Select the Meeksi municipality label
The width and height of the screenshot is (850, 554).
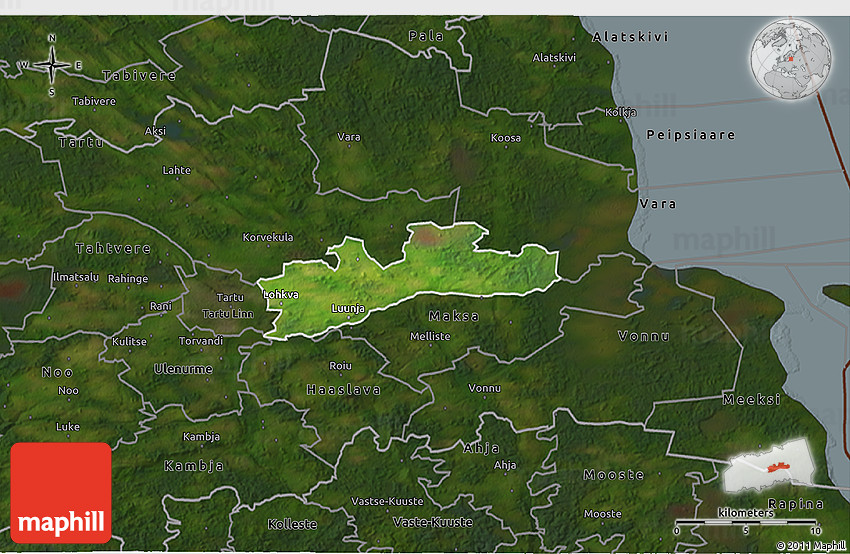pos(751,399)
